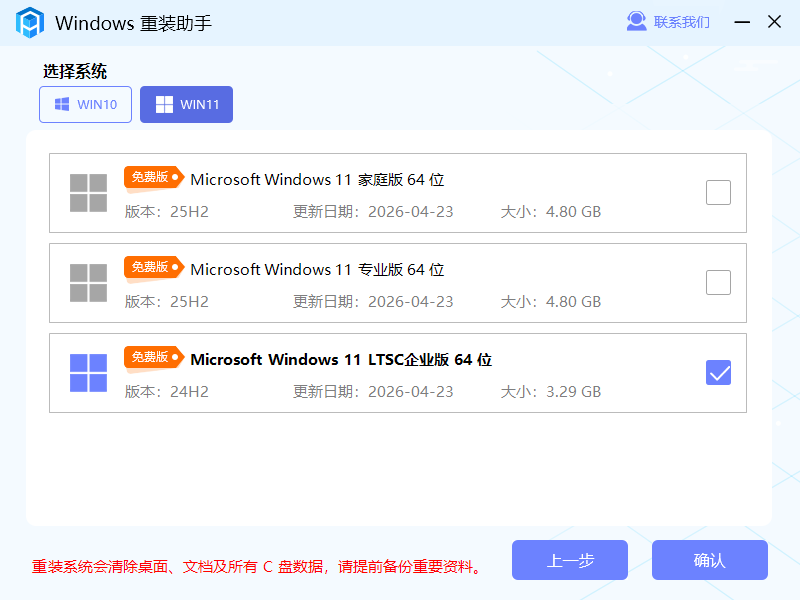The image size is (800, 600).
Task: Click 免费版 badge on LTSC企业版 row
Action: pyautogui.click(x=154, y=357)
